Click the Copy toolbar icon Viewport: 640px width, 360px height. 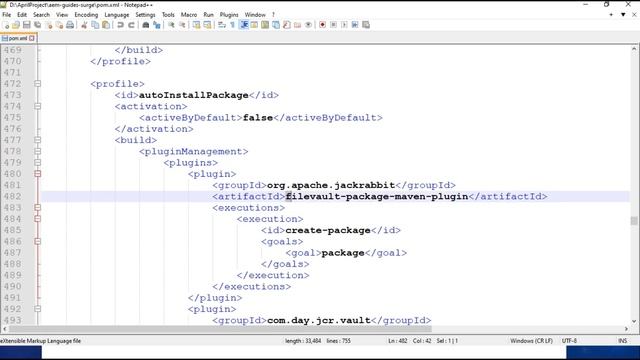pyautogui.click(x=95, y=25)
